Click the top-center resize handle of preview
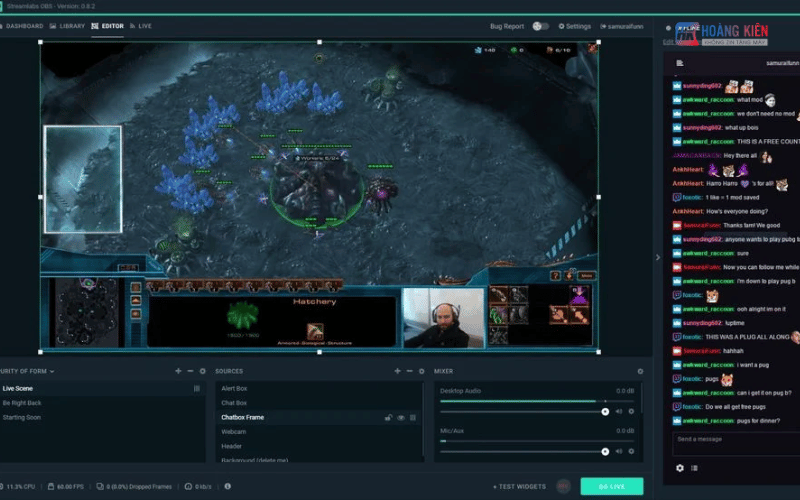 point(319,42)
